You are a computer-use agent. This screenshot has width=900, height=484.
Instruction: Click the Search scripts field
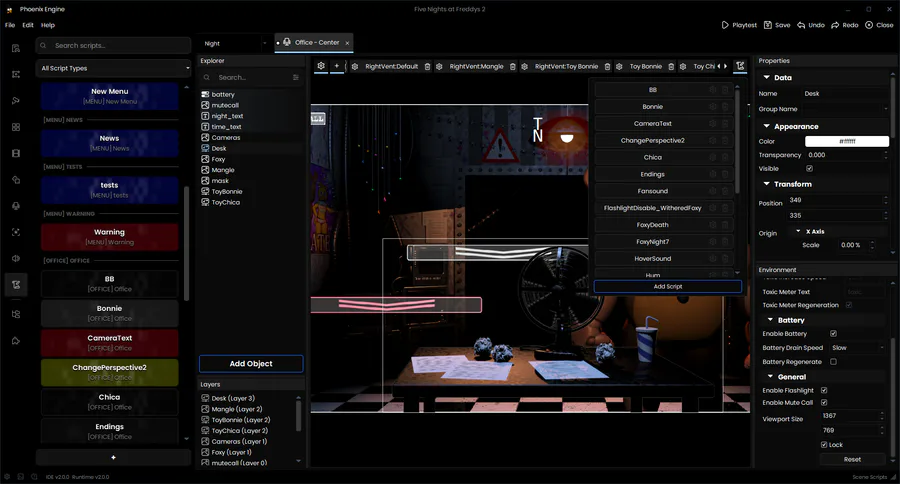coord(113,45)
